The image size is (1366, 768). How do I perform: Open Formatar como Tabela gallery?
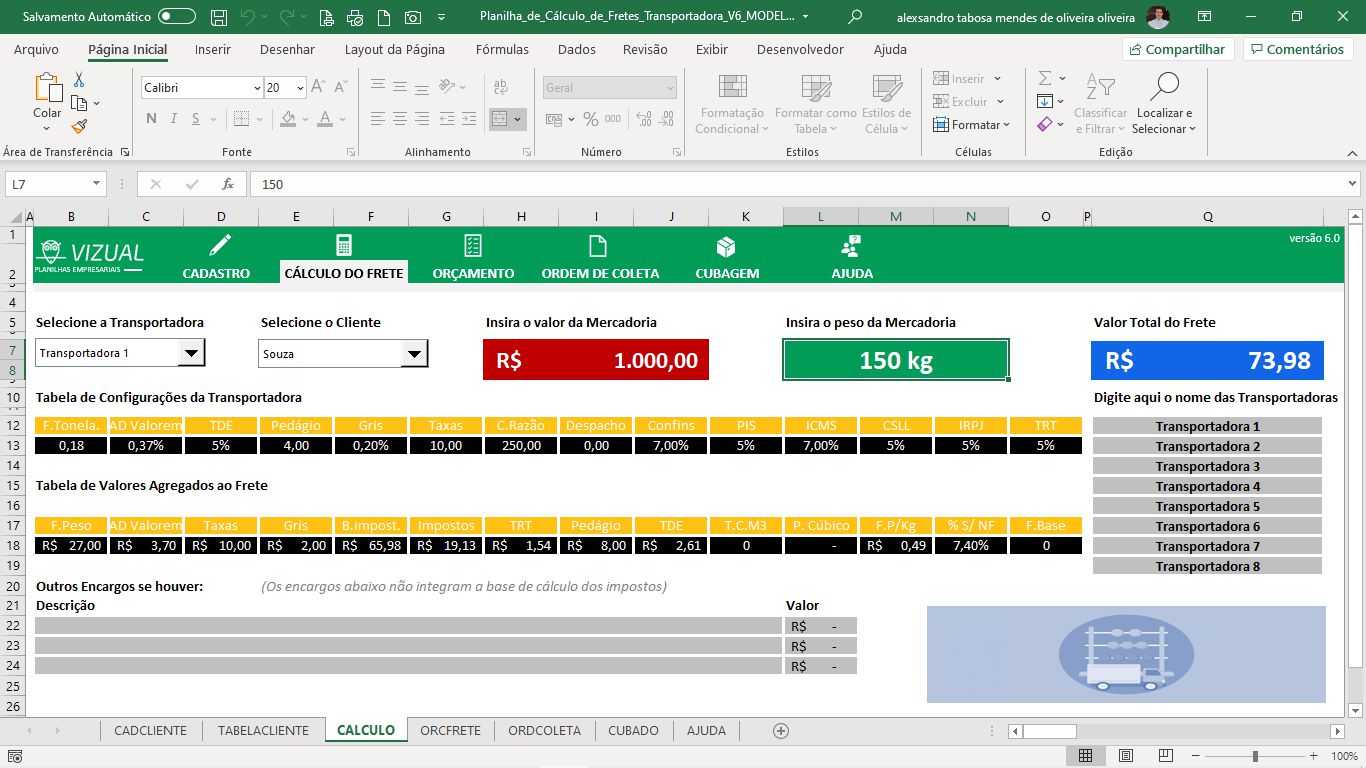tap(815, 104)
